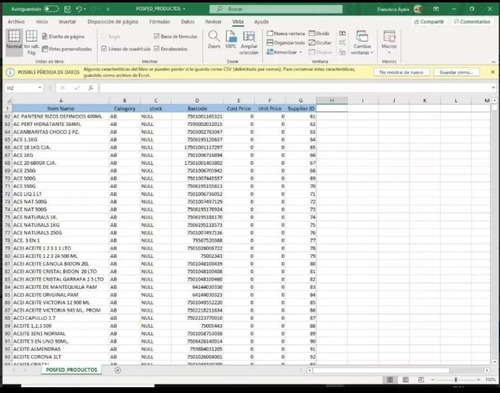The image size is (500, 393).
Task: Open a Nueva ventana
Action: 286,33
